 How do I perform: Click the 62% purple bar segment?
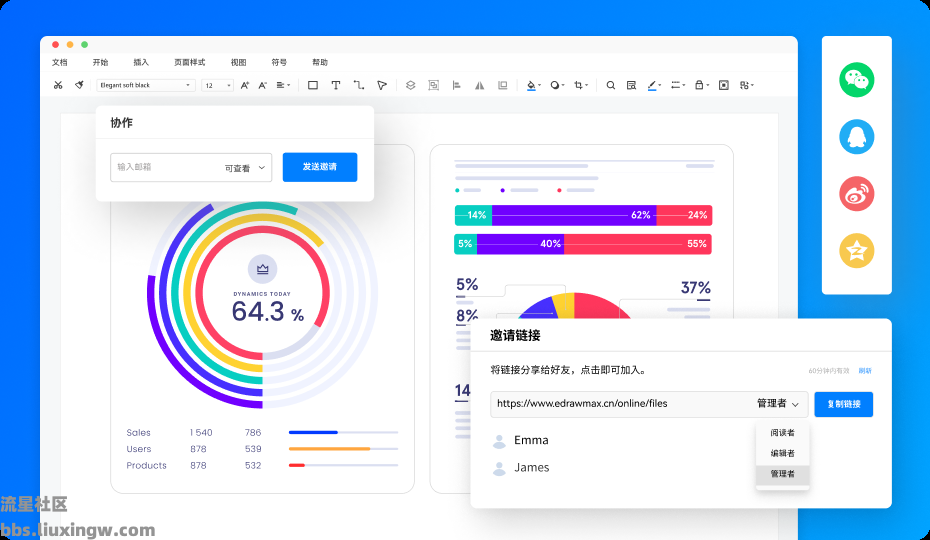point(574,215)
